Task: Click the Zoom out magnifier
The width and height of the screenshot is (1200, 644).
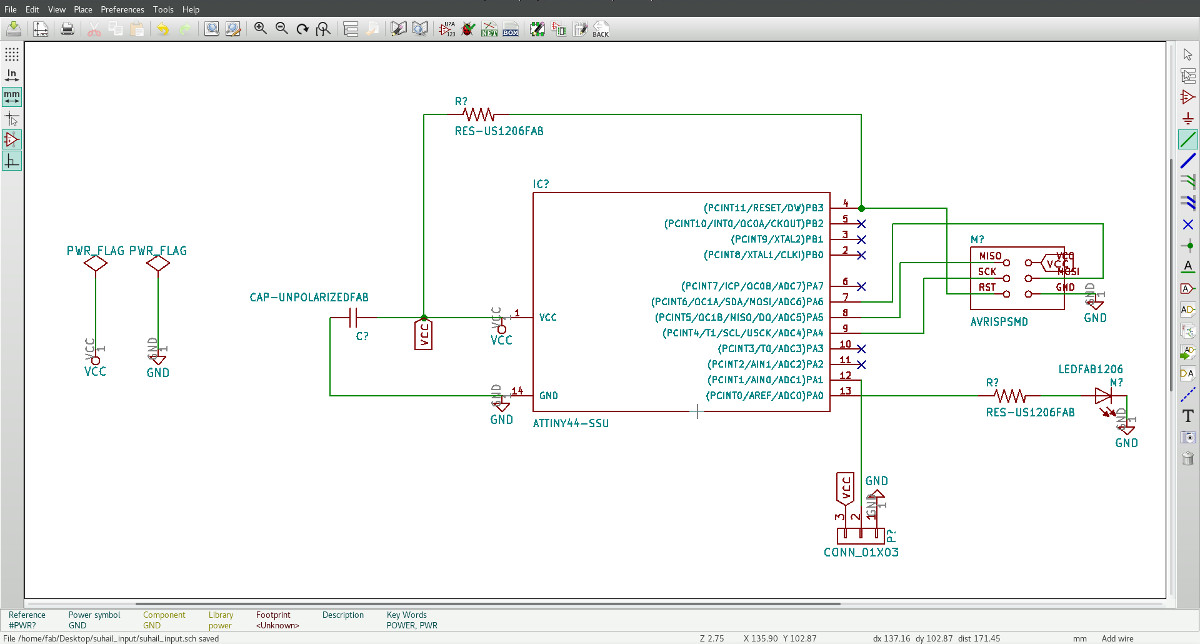Action: coord(282,29)
